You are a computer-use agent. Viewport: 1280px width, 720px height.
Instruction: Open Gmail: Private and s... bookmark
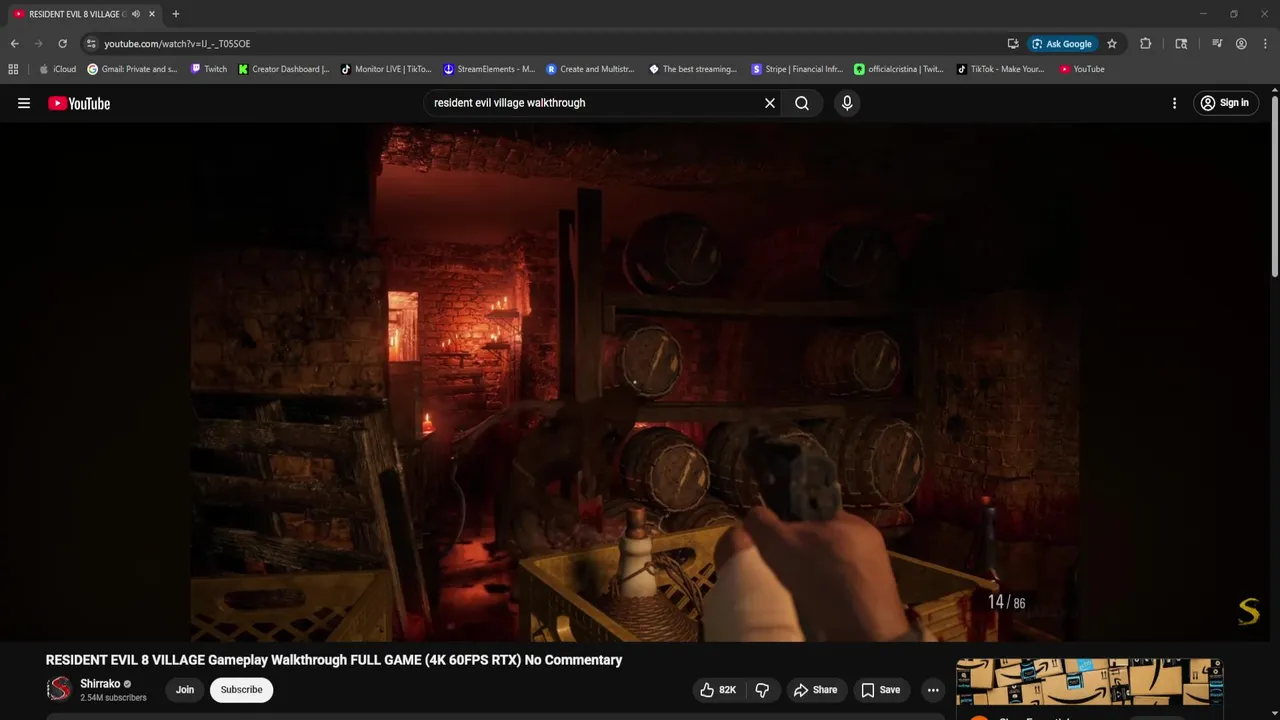[x=132, y=69]
